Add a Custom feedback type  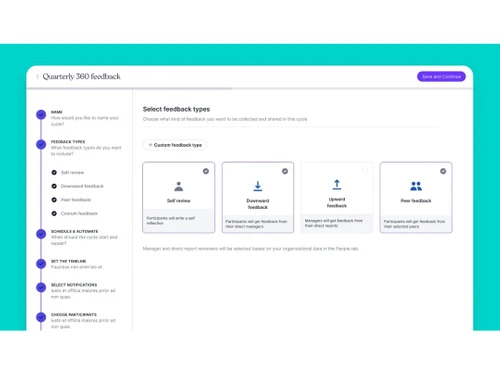[x=175, y=145]
